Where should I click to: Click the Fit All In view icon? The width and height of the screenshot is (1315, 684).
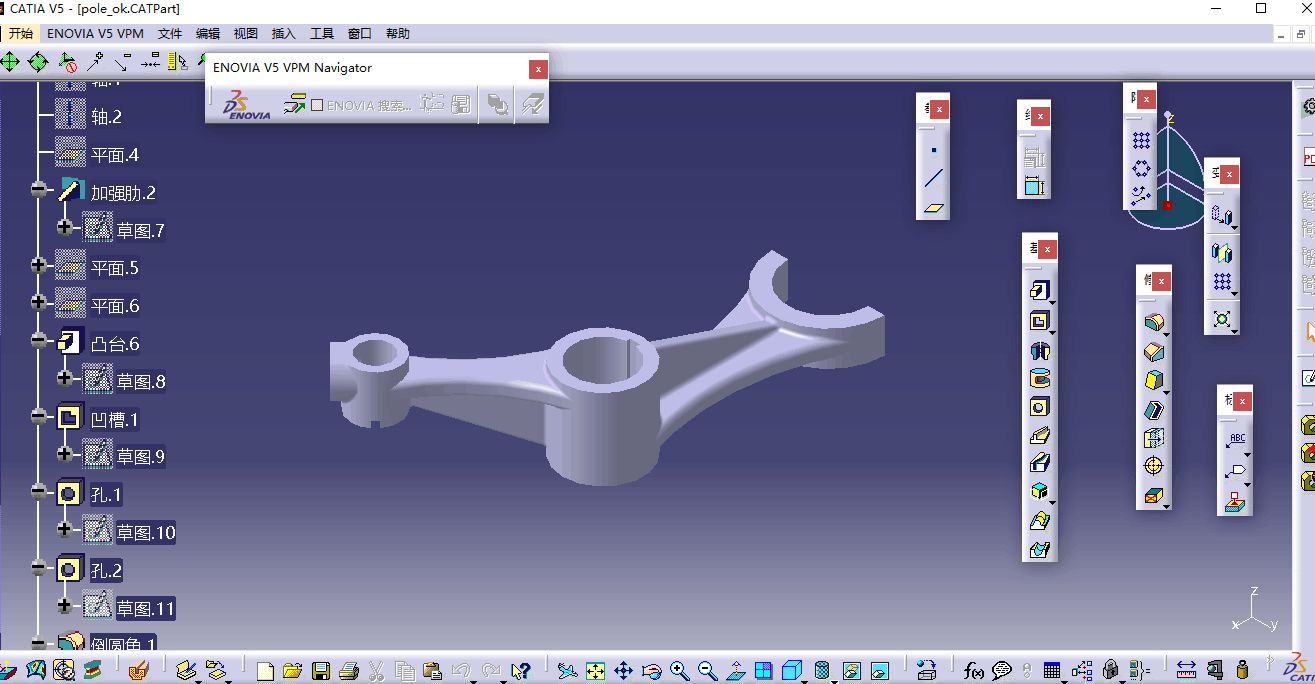(x=595, y=670)
